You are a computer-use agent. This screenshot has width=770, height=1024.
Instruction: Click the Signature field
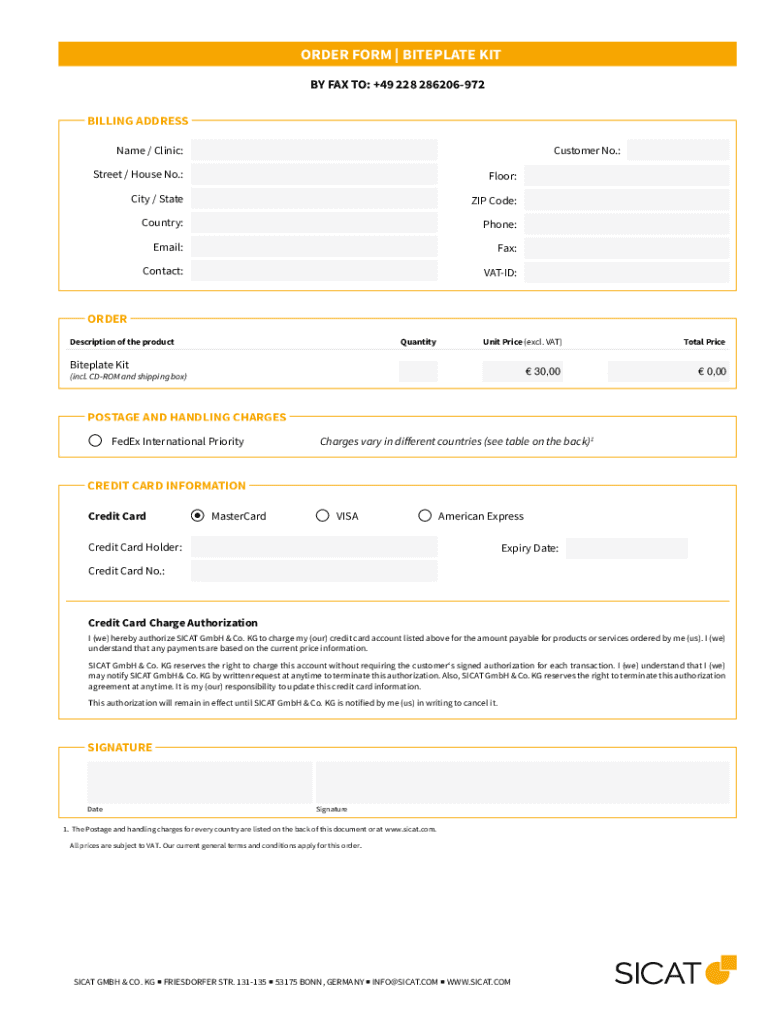pyautogui.click(x=522, y=782)
